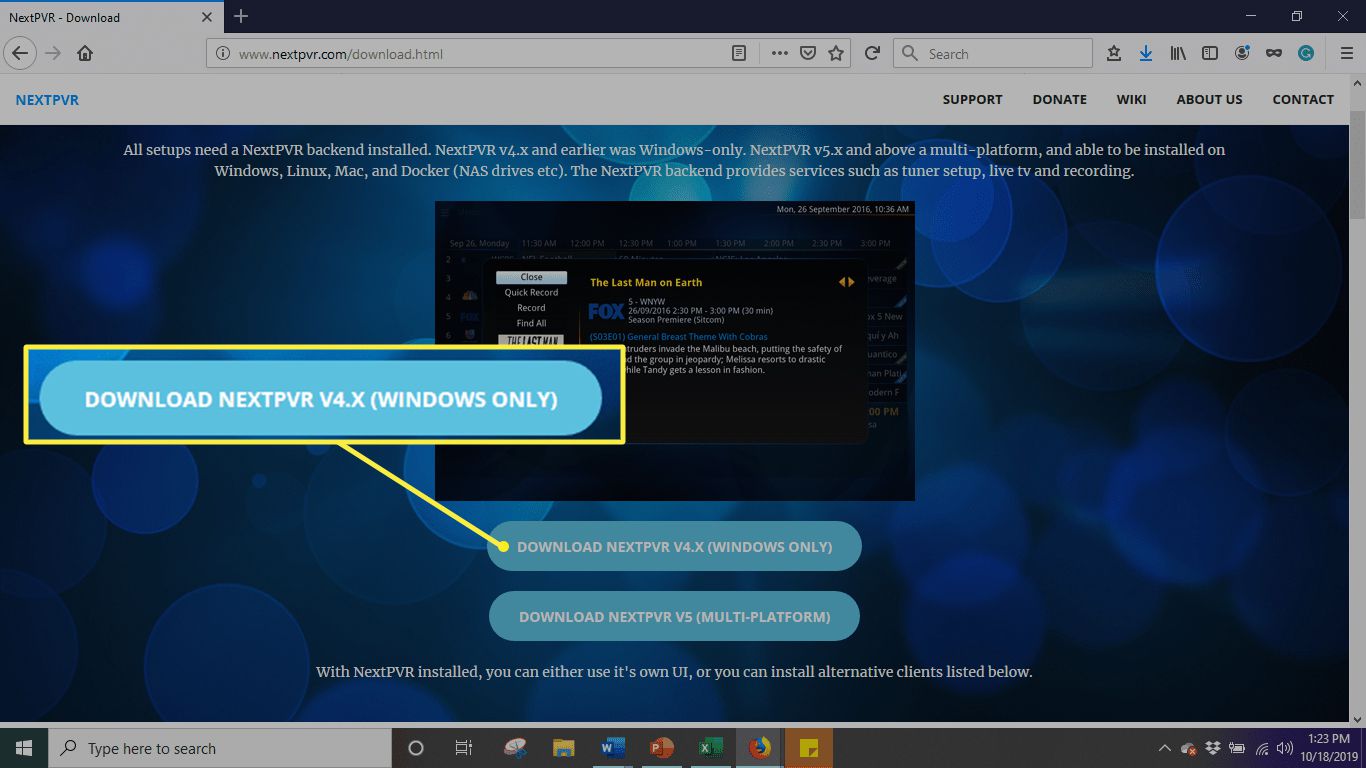
Task: Open the Downloads arrow panel
Action: point(1146,54)
